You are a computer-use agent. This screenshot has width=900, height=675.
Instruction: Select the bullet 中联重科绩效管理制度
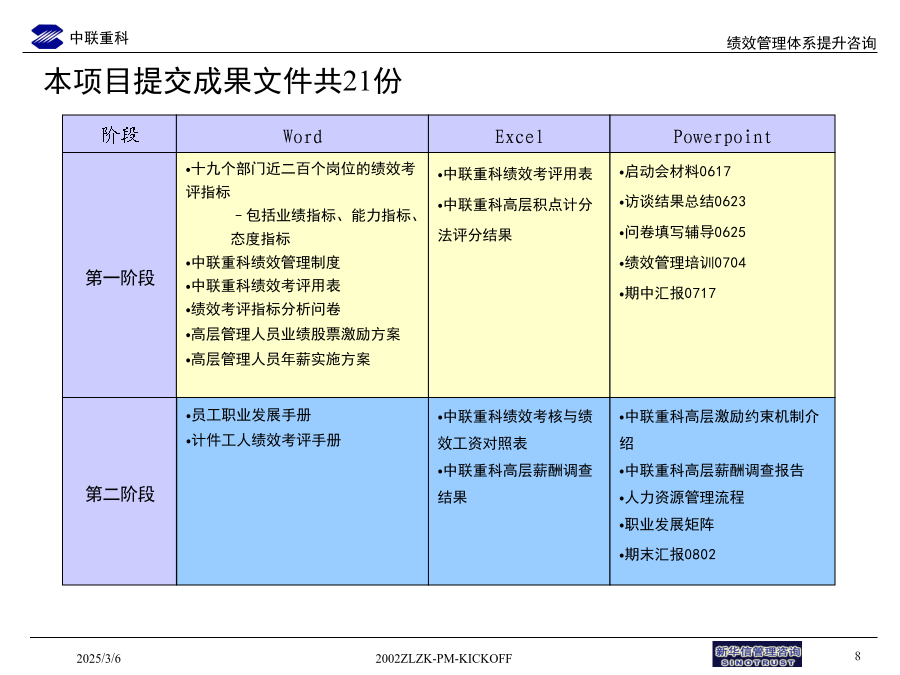263,262
